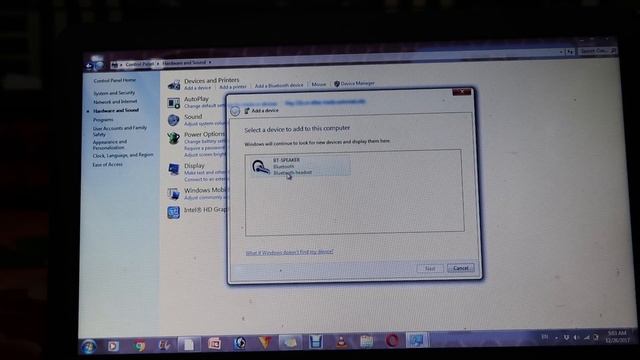Expand the Hardware and Sound breadcrumb arrow
This screenshot has height=360, width=640.
pyautogui.click(x=210, y=62)
